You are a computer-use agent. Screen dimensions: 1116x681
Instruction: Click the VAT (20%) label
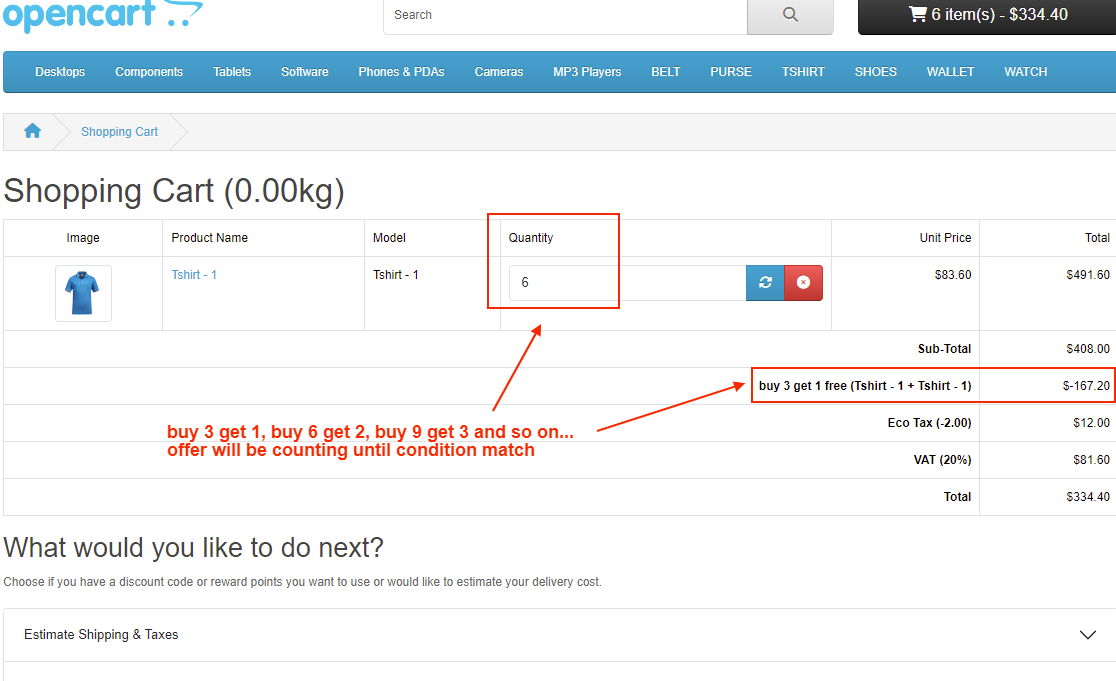pos(942,460)
